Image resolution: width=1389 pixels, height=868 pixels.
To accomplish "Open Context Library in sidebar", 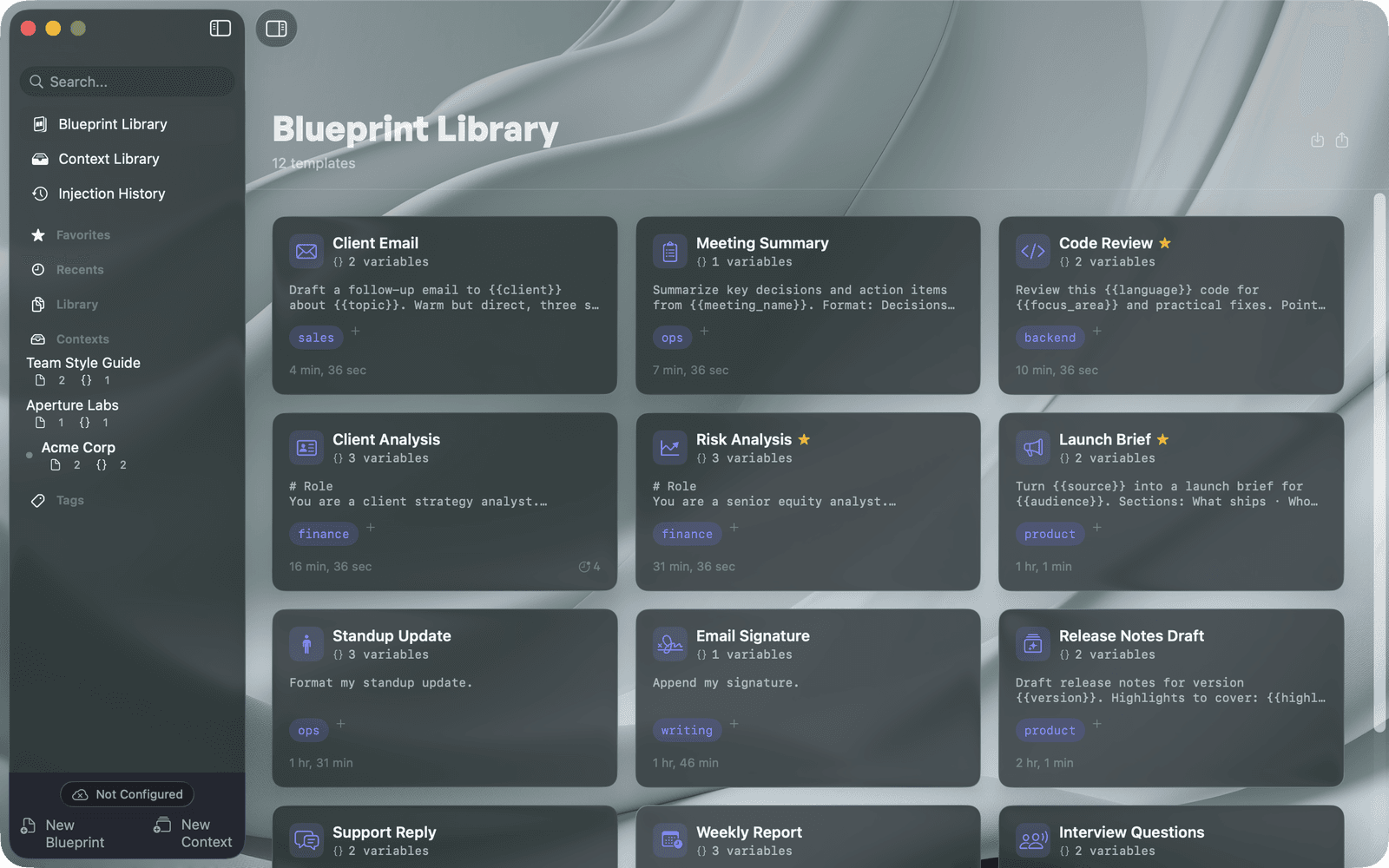I will tap(109, 159).
